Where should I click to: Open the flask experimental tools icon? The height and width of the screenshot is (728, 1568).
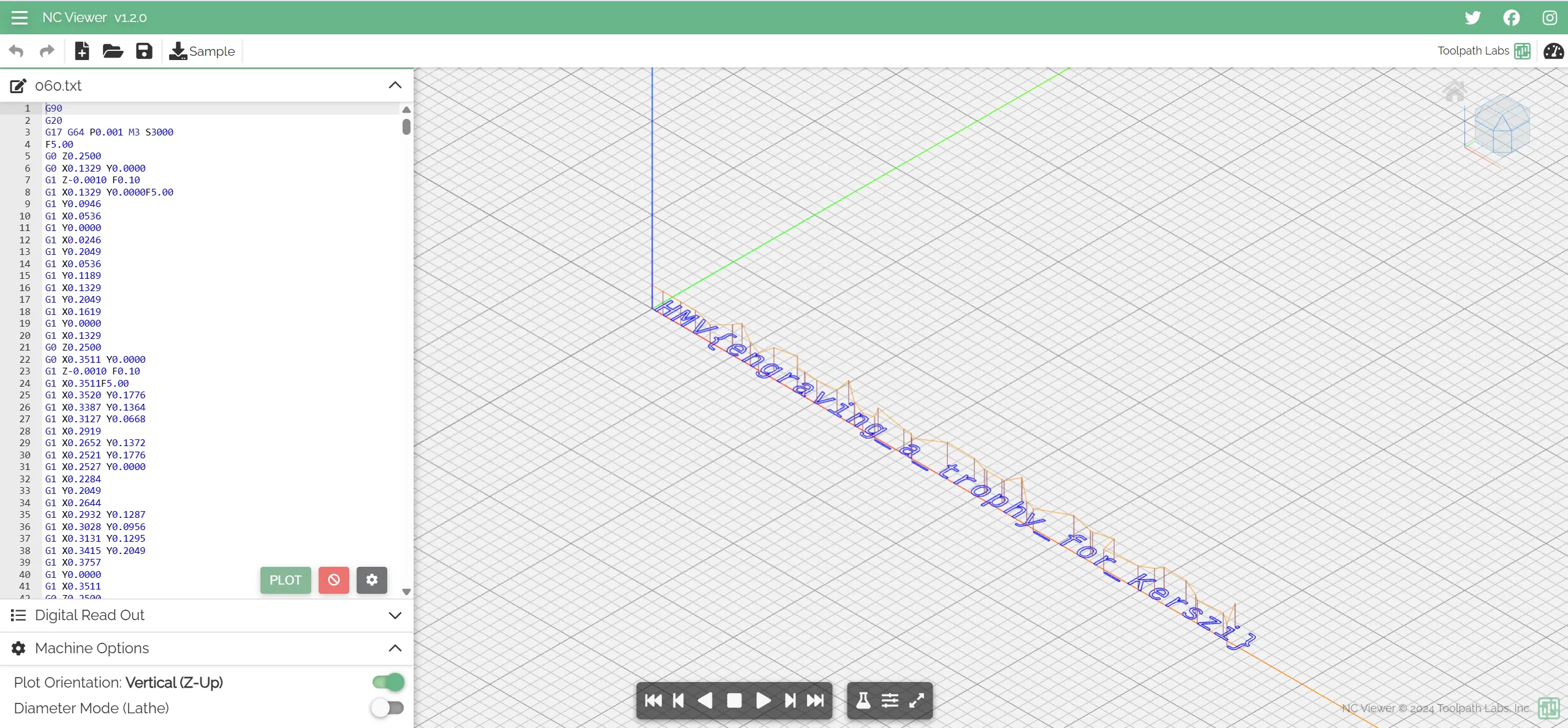pos(863,700)
